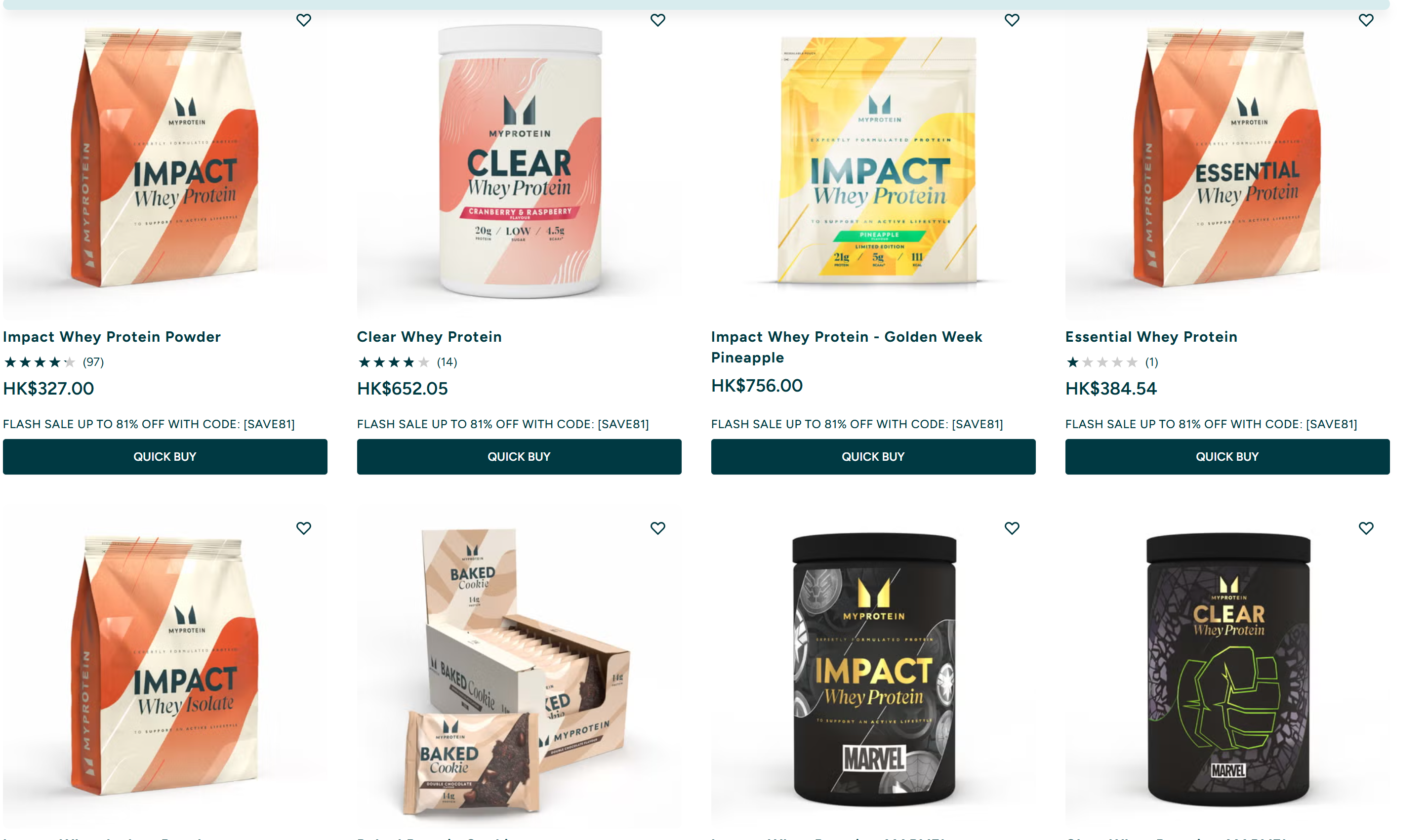Image resolution: width=1428 pixels, height=840 pixels.
Task: Wishlist the Golden Week Pineapple whey
Action: click(x=1012, y=20)
